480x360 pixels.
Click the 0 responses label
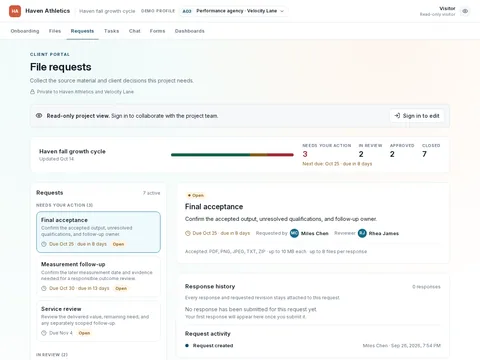[x=426, y=287]
